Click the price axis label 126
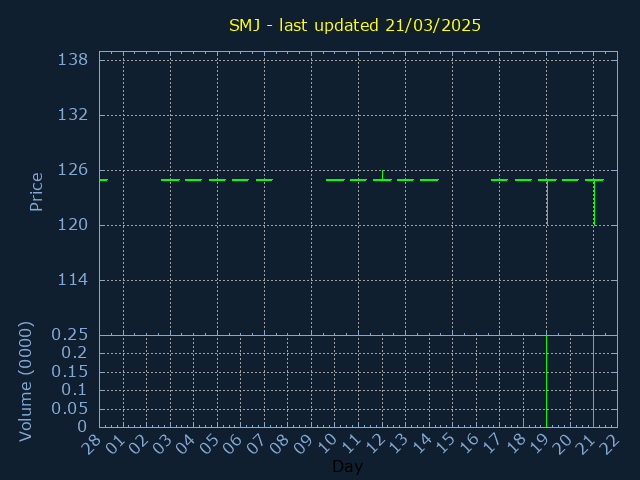This screenshot has width=640, height=480. [73, 170]
